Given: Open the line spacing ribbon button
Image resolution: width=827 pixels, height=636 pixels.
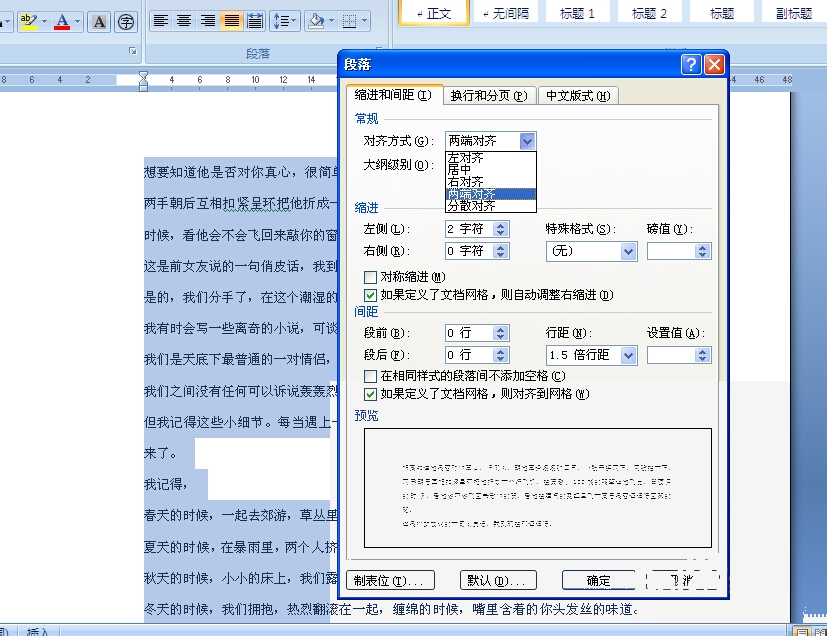Looking at the screenshot, I should [x=284, y=21].
